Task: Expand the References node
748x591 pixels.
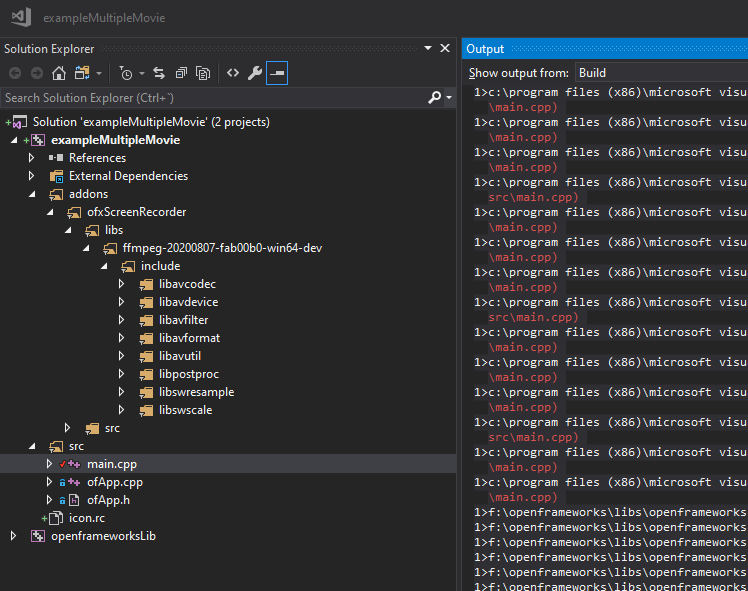Action: pos(31,158)
